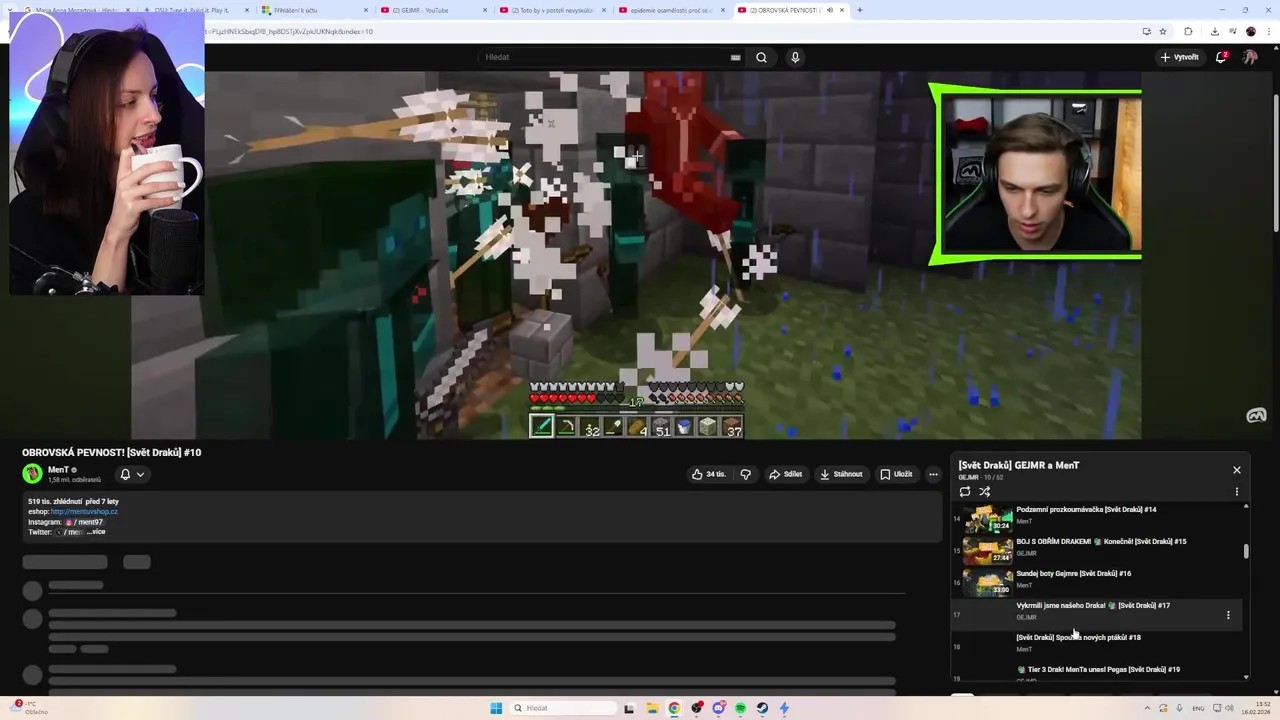Screen dimensions: 1280x720
Task: Switch to Toto by v posteli tab
Action: tap(552, 10)
